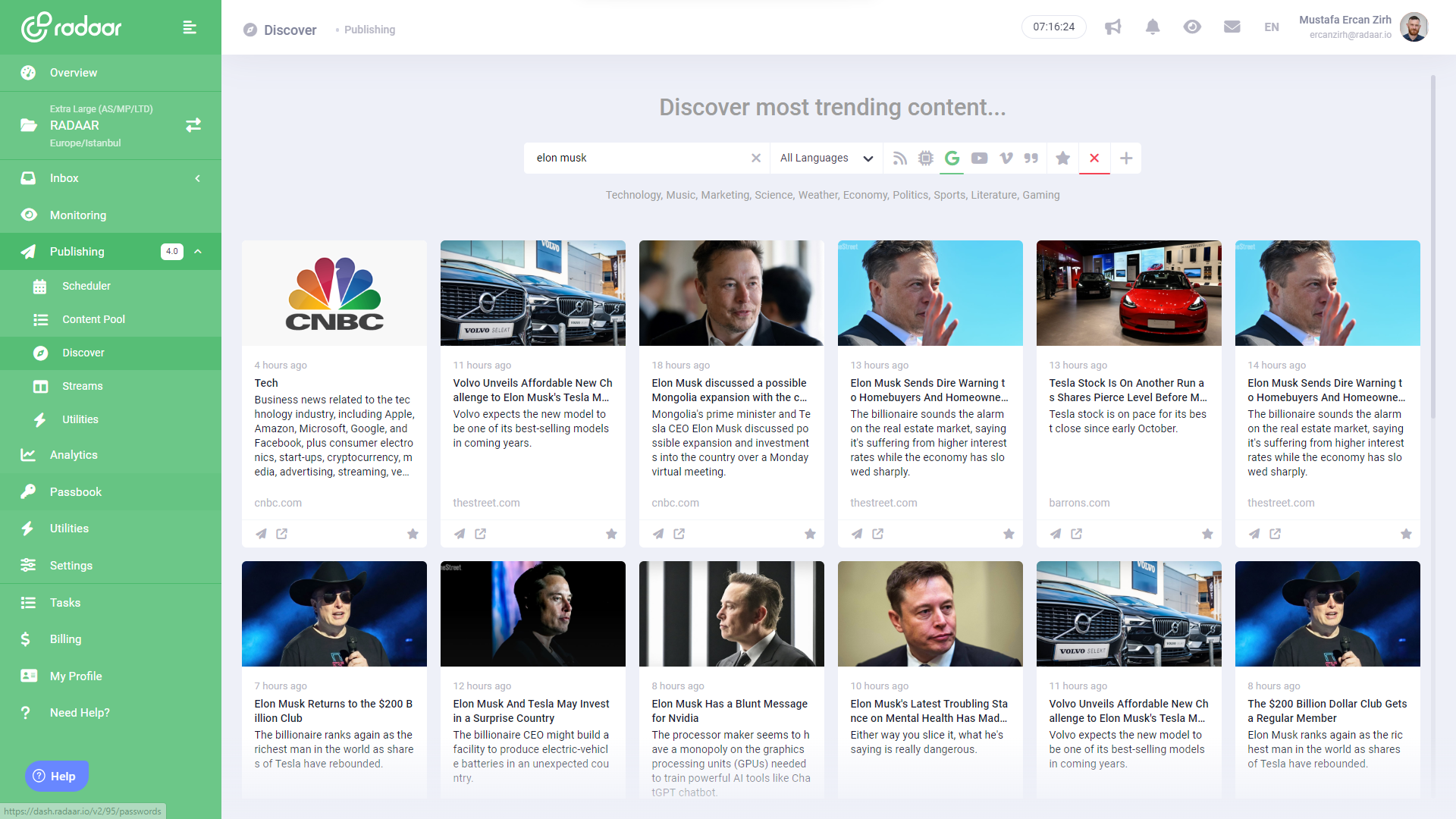The image size is (1456, 819).
Task: Open the notifications bell
Action: pyautogui.click(x=1152, y=27)
